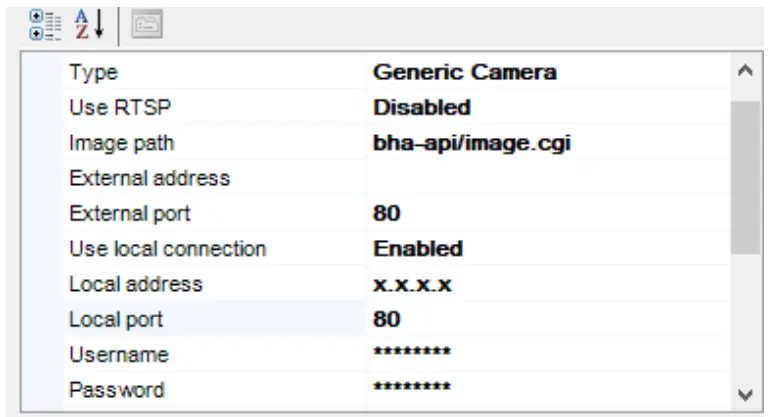Click the Generic Camera type value
771x417 pixels.
(464, 73)
